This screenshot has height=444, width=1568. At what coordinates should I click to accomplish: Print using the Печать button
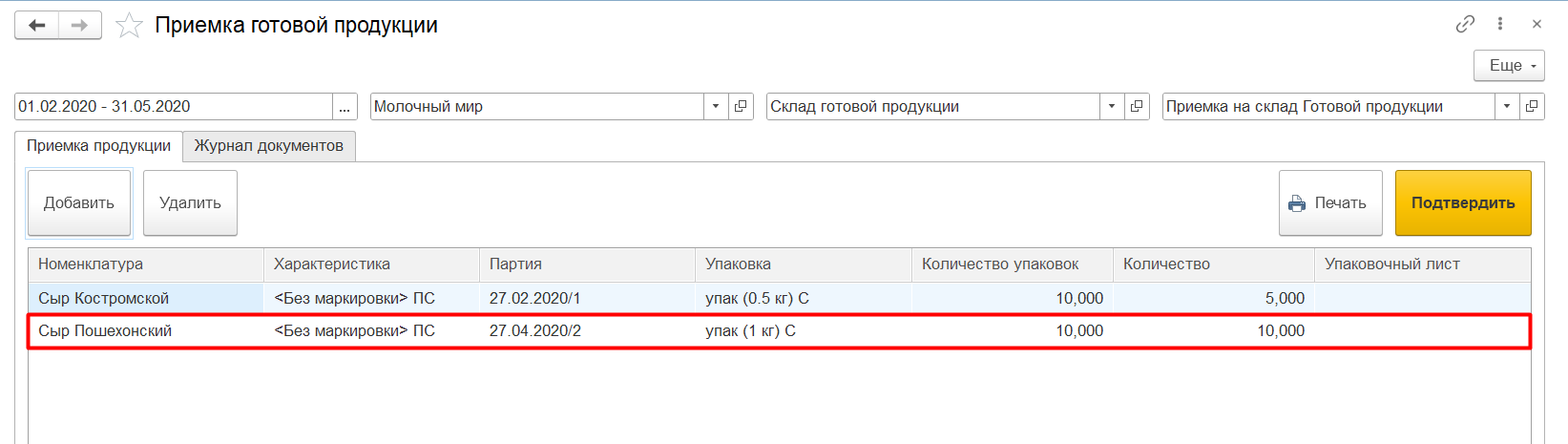pos(1329,202)
